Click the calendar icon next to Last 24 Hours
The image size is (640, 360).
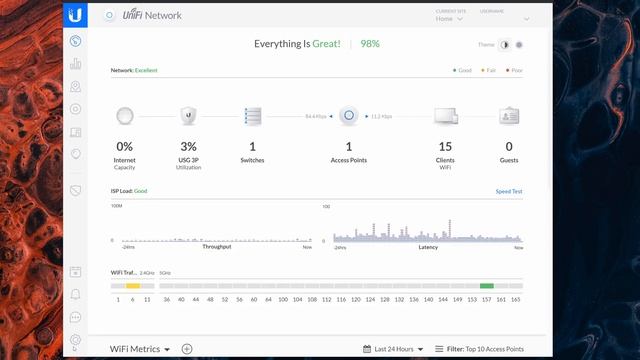pos(367,349)
